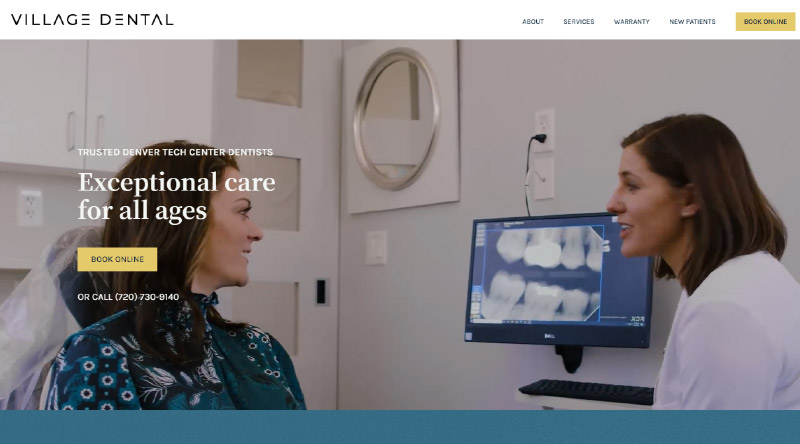800x444 pixels.
Task: Click the Dell logo on the monitor bezel
Action: tap(549, 336)
